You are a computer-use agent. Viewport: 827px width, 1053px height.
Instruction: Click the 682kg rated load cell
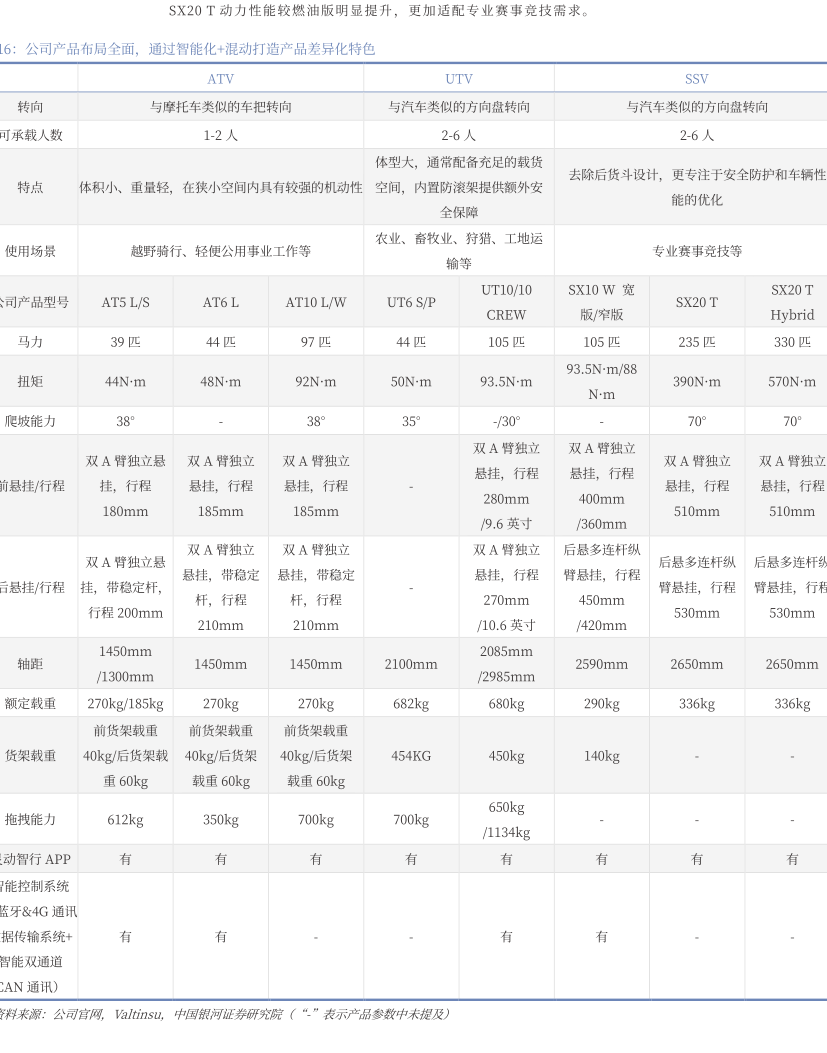(411, 704)
